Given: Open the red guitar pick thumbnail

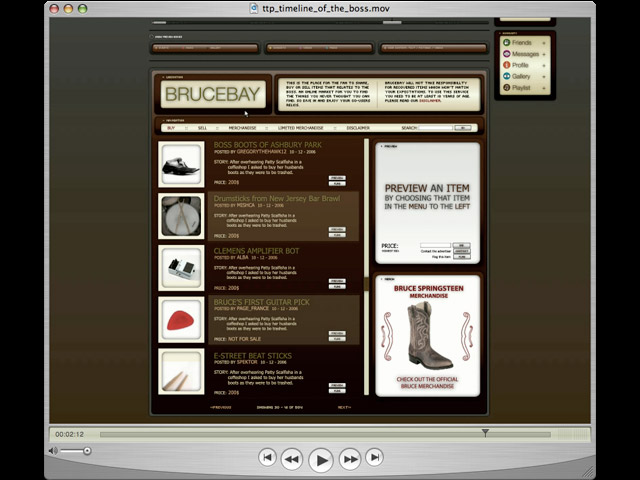Looking at the screenshot, I should 181,320.
